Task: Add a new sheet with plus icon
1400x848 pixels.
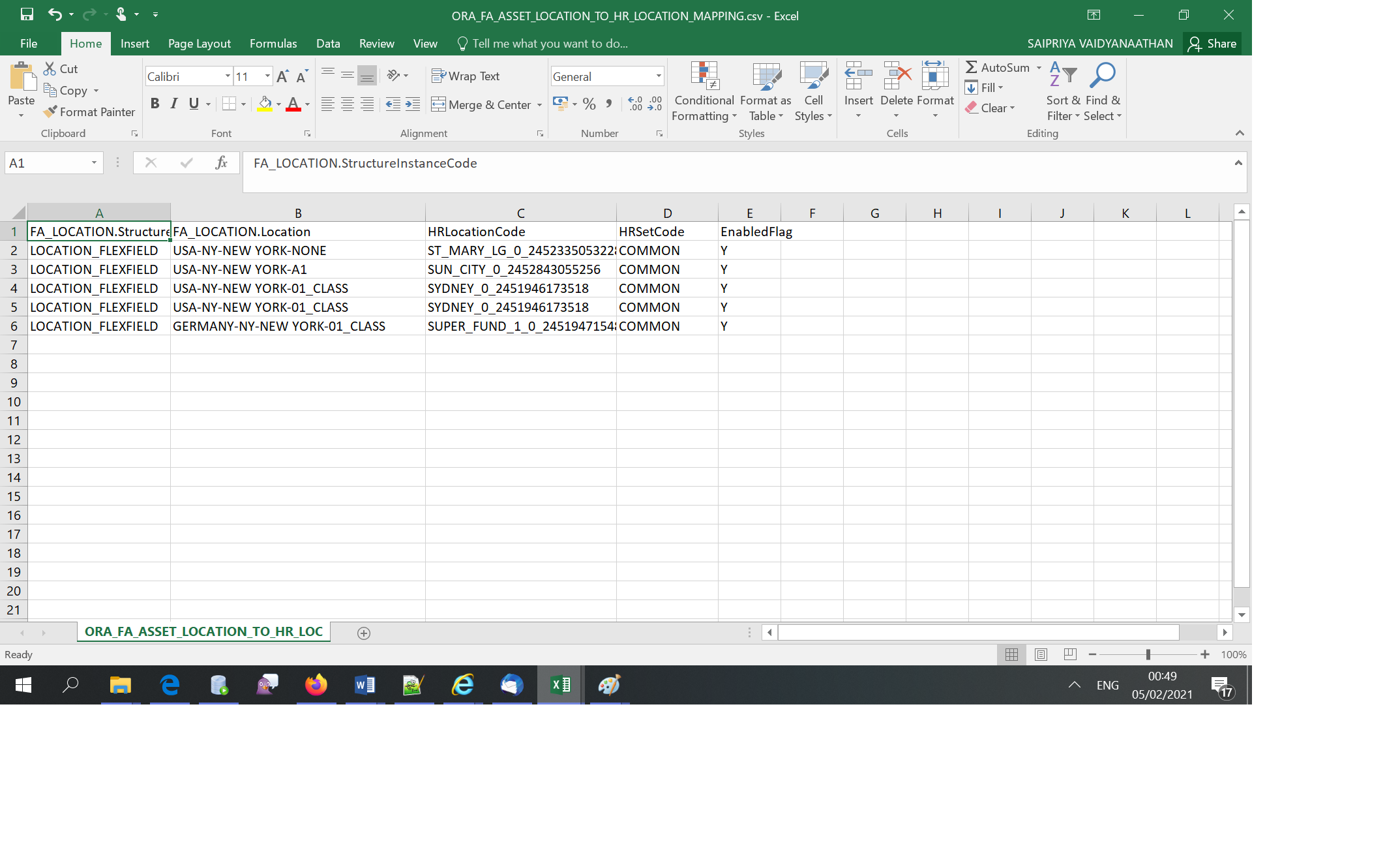Action: pyautogui.click(x=364, y=633)
